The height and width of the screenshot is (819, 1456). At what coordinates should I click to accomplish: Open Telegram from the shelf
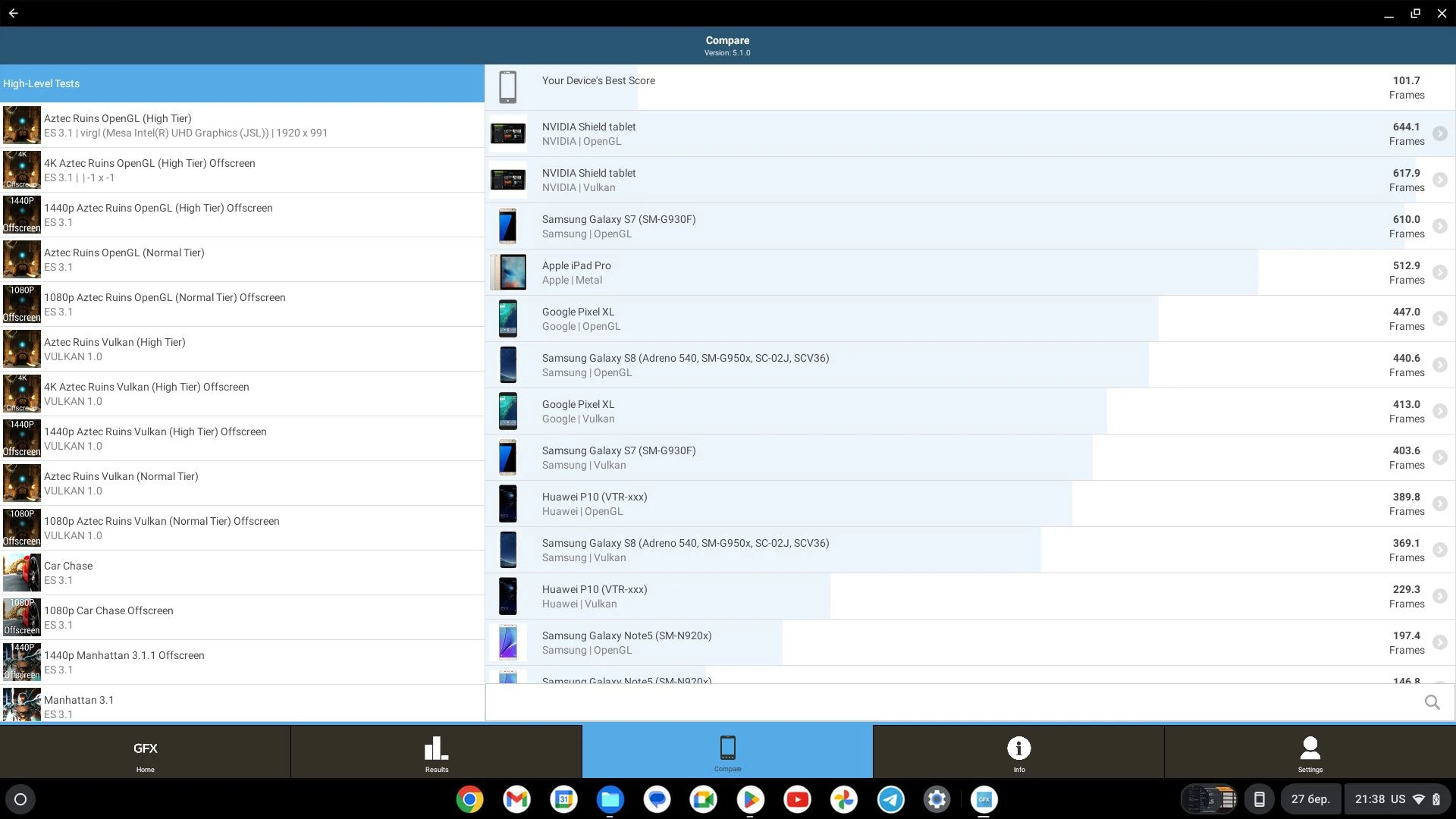point(890,799)
